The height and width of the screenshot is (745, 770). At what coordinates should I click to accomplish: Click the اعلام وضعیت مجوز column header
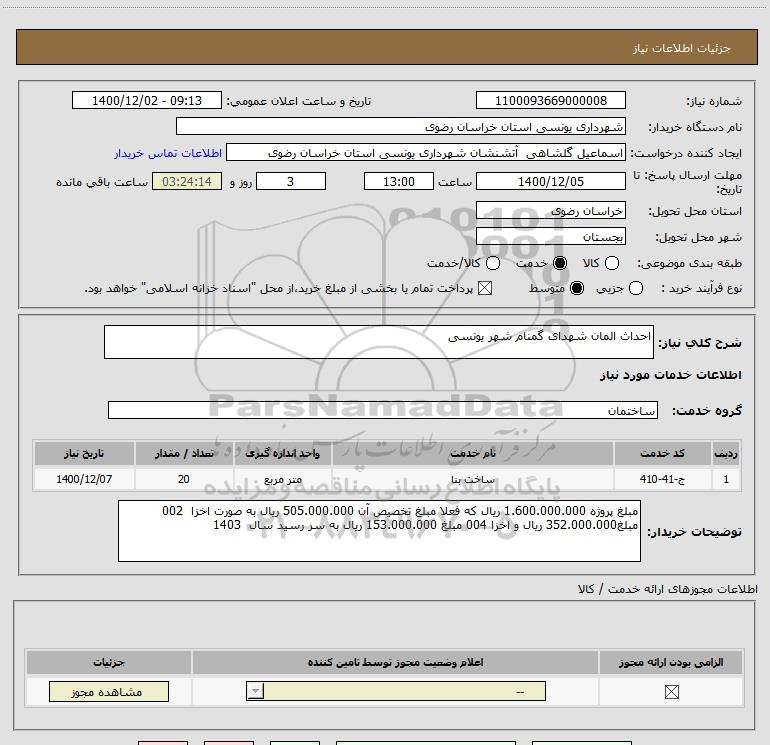(395, 662)
